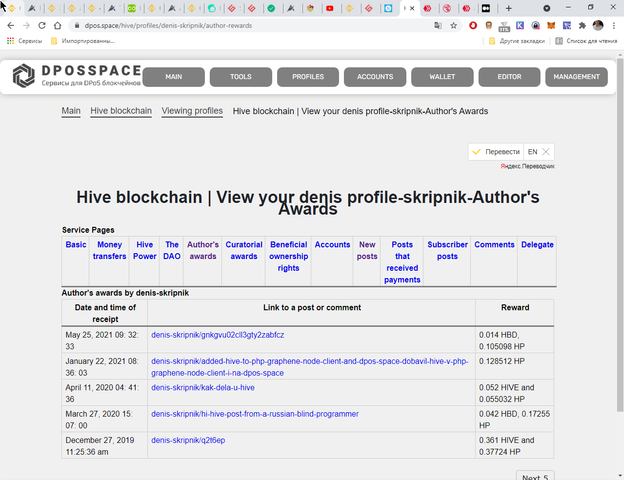The image size is (624, 480).
Task: Go to the Hive Power page
Action: pos(145,250)
